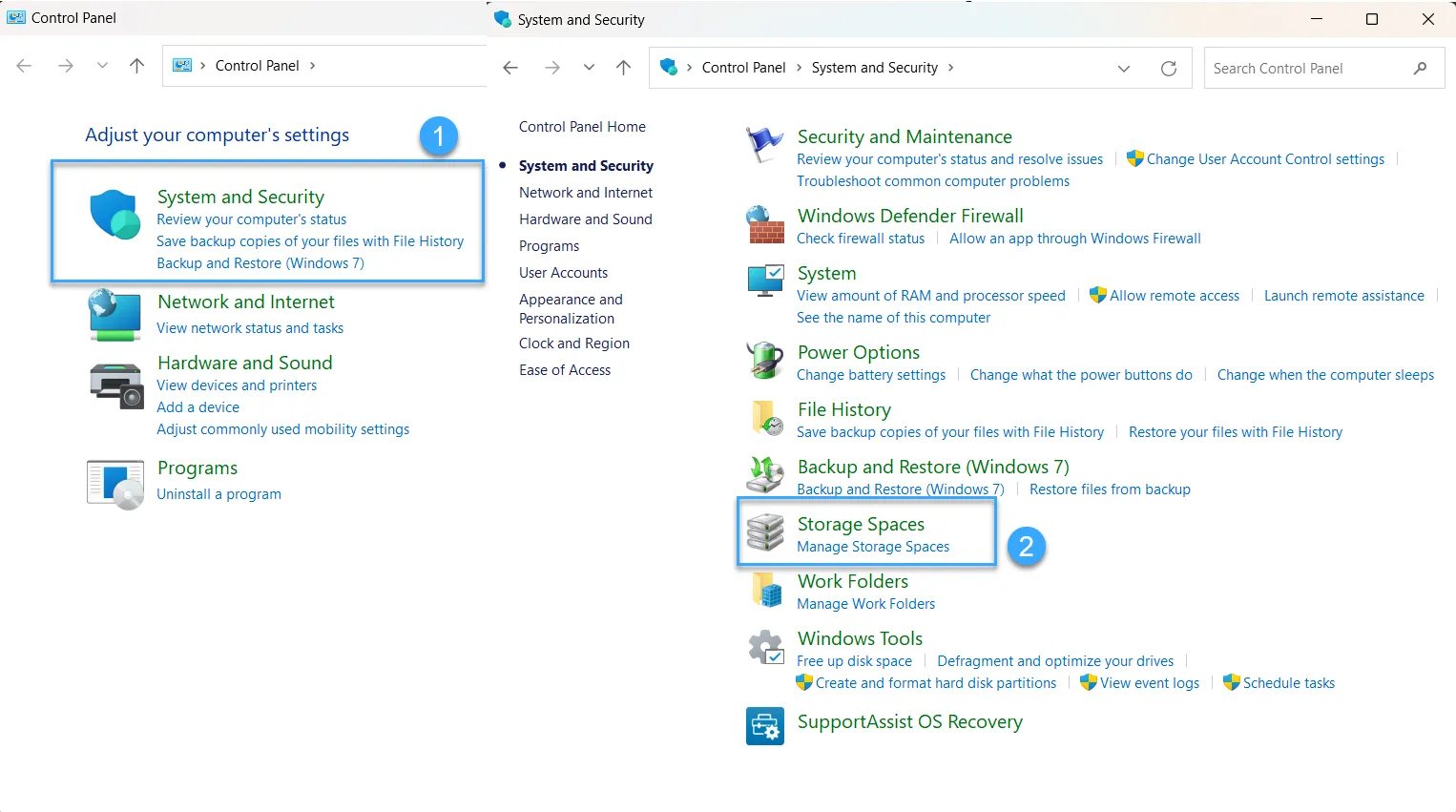Open Storage Spaces heading link

pyautogui.click(x=861, y=524)
